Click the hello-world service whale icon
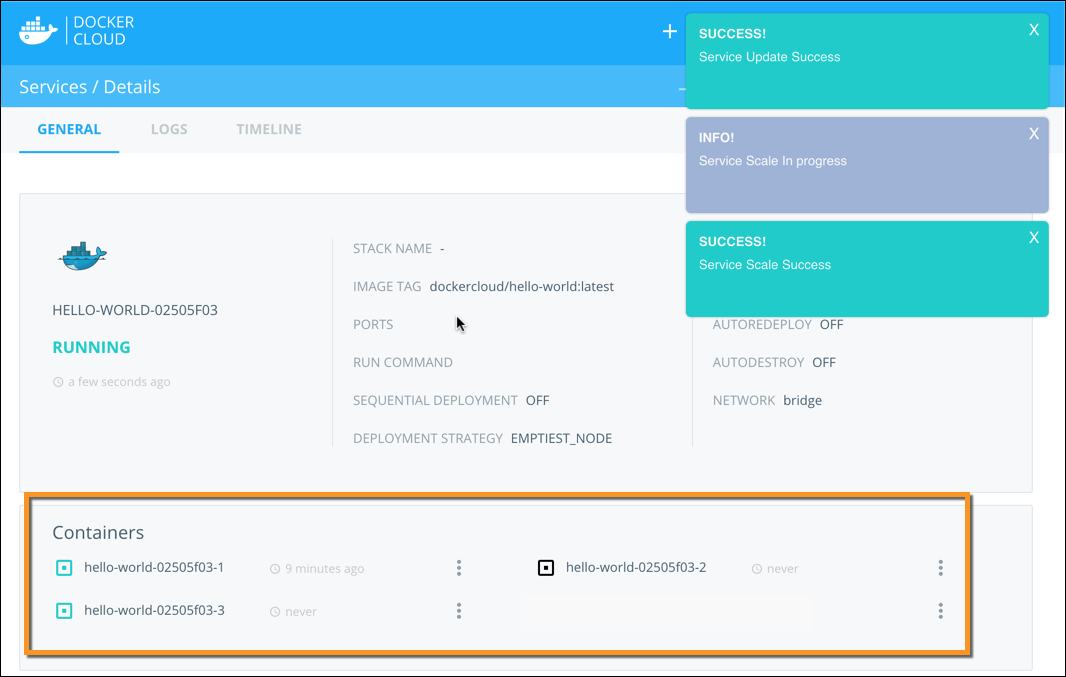 pyautogui.click(x=82, y=256)
